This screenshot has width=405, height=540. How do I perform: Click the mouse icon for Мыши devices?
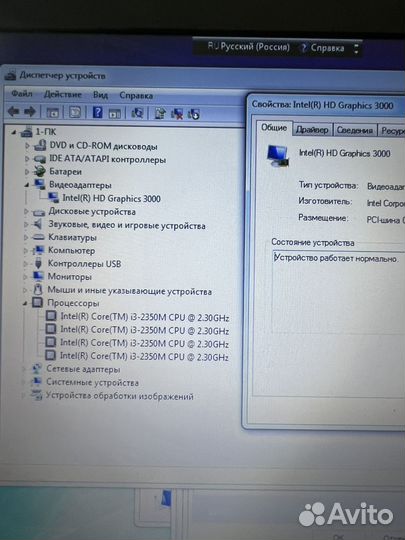[38, 289]
